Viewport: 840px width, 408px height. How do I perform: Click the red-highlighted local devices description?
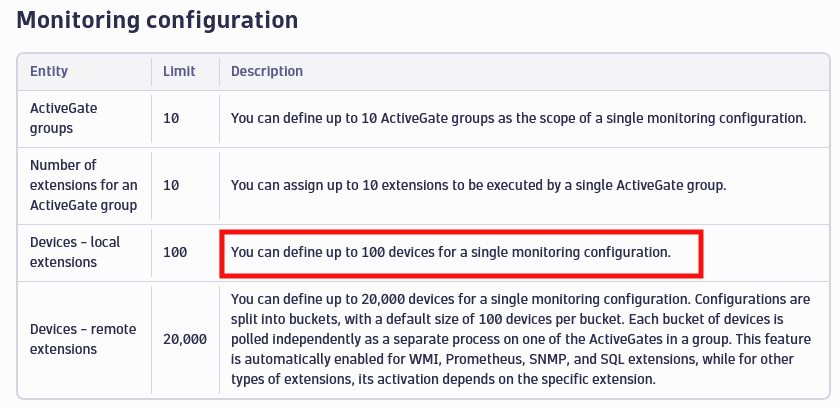click(x=450, y=252)
